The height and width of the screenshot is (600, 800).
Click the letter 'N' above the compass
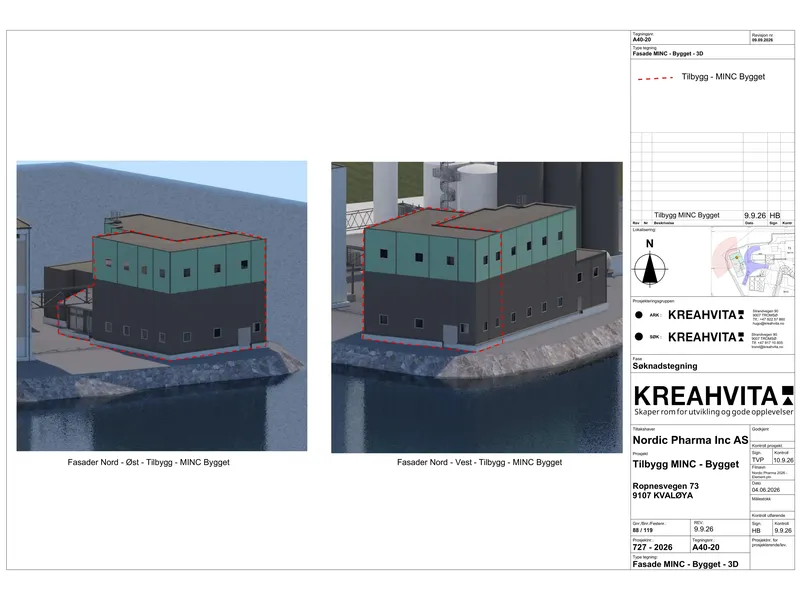pyautogui.click(x=649, y=244)
